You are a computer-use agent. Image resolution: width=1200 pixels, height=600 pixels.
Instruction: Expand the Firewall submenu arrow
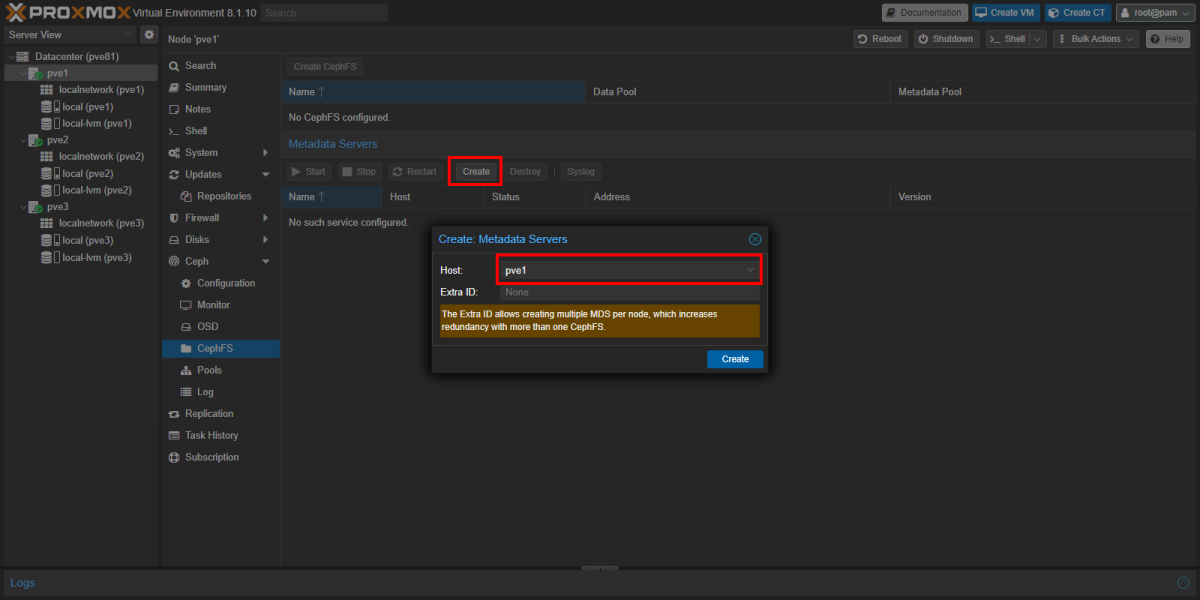[x=266, y=218]
